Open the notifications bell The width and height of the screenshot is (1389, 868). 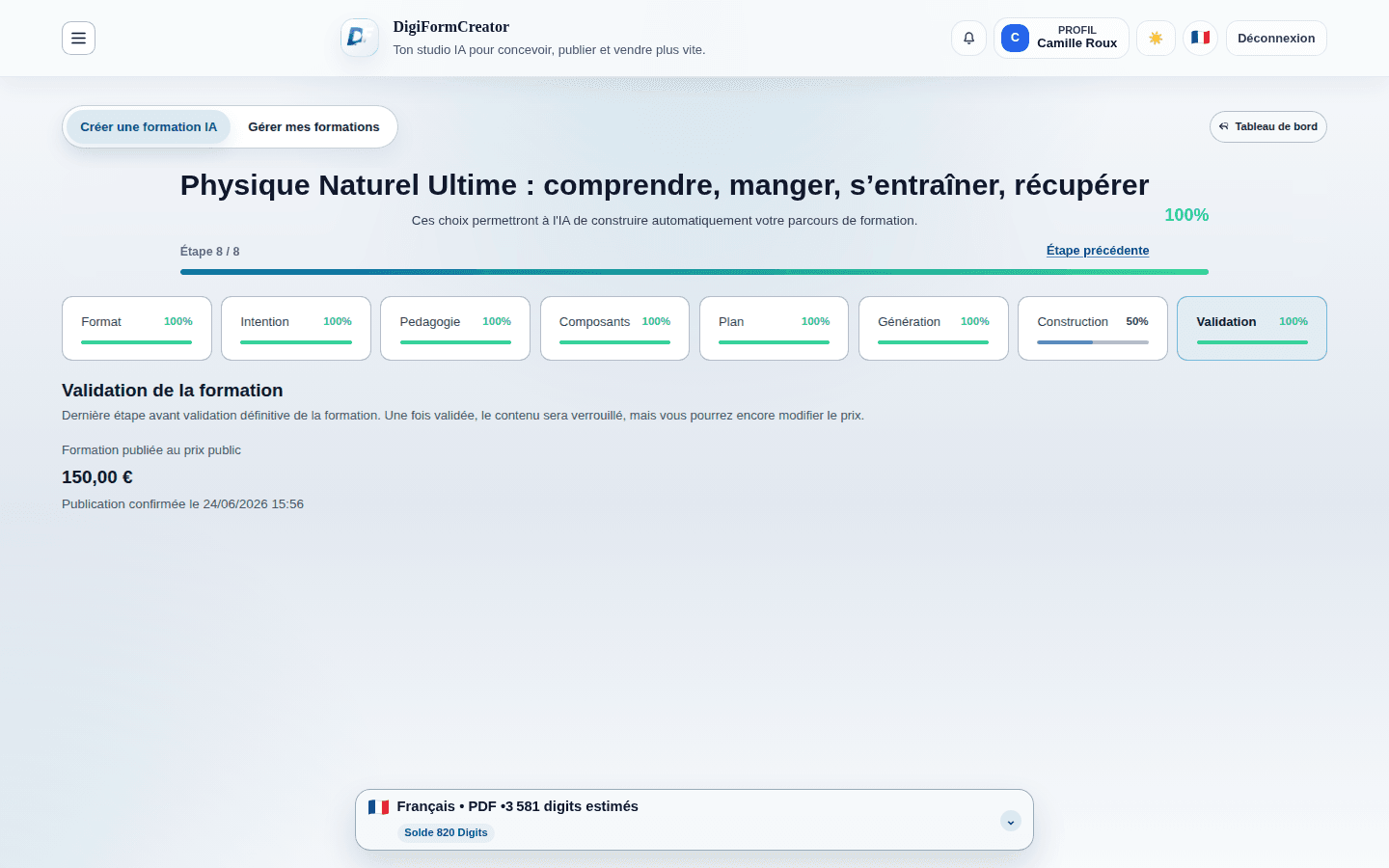click(968, 38)
